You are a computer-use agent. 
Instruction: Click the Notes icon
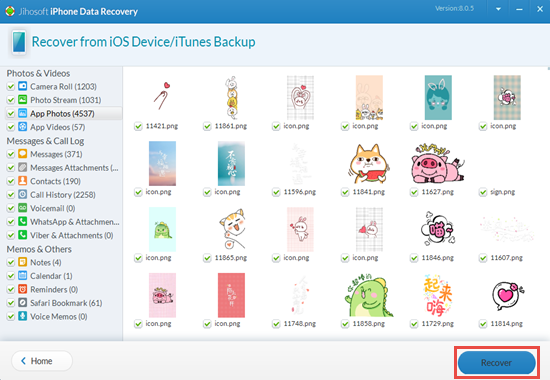pyautogui.click(x=22, y=262)
